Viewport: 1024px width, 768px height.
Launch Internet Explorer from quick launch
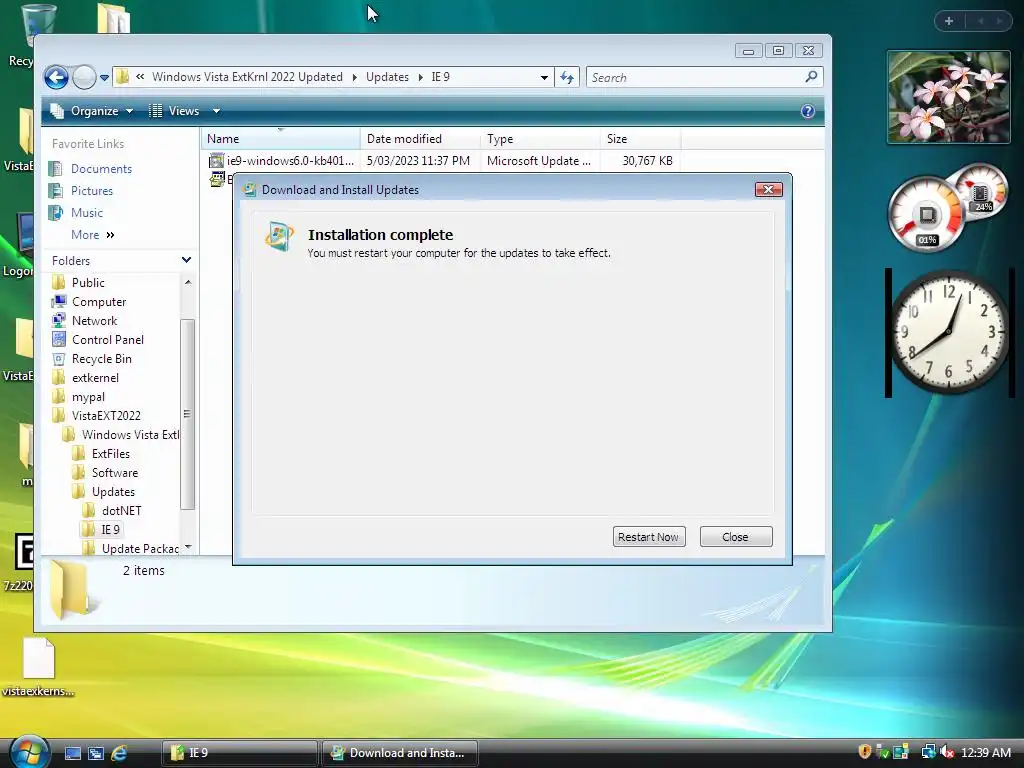[x=119, y=753]
